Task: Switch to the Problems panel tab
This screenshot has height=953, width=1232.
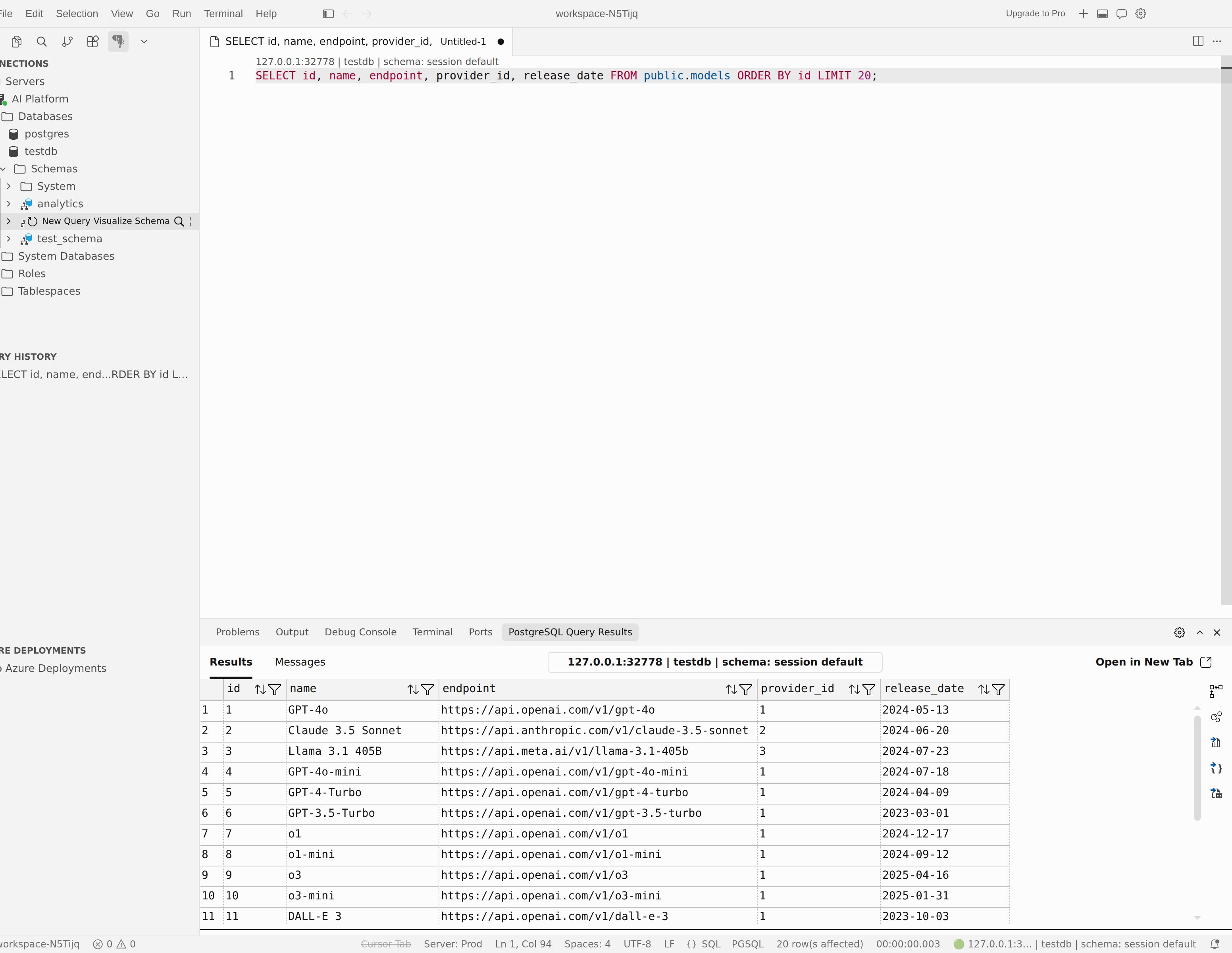Action: (x=237, y=632)
